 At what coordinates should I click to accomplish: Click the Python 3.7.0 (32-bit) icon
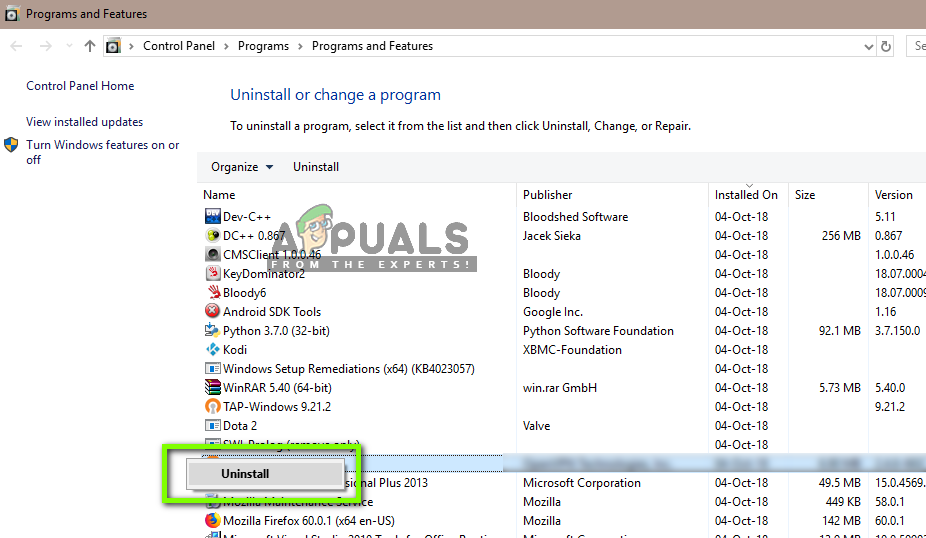[x=212, y=330]
